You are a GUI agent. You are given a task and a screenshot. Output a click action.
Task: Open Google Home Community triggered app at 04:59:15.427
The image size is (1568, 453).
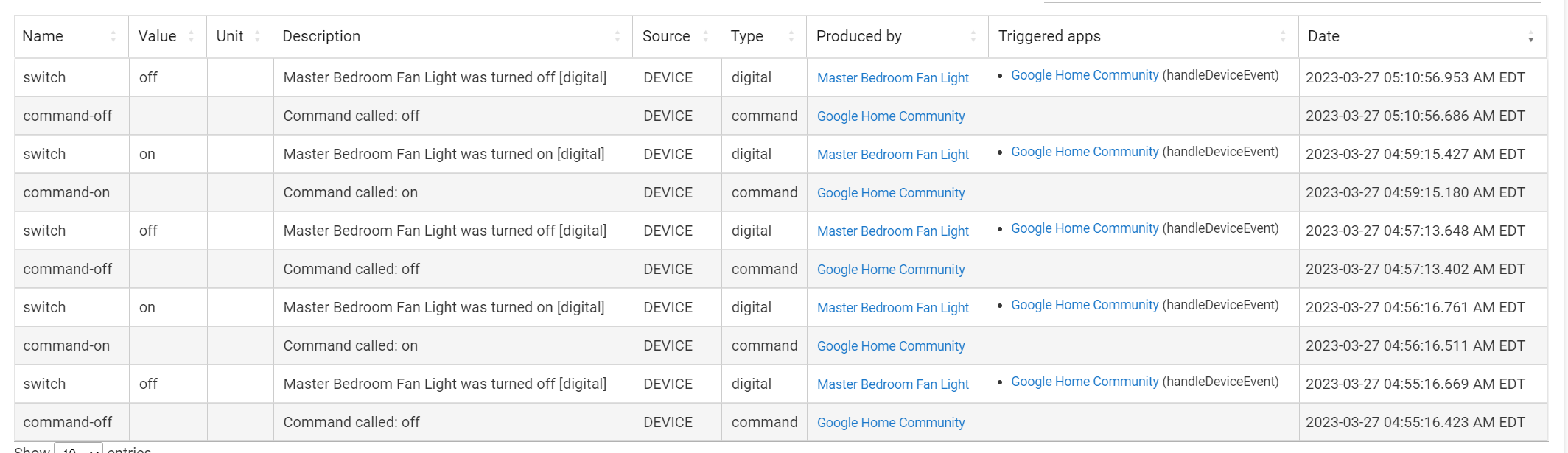click(1084, 152)
